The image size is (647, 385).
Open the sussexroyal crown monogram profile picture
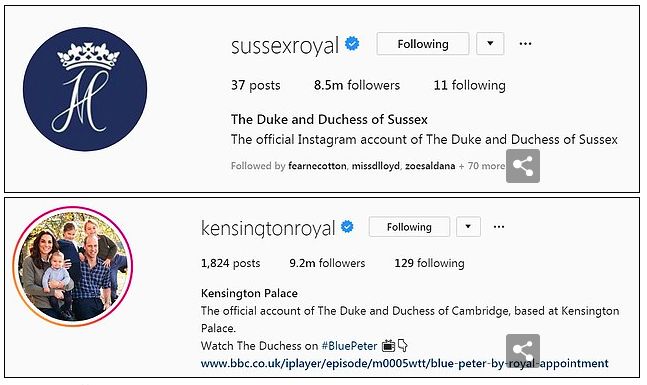pyautogui.click(x=85, y=89)
